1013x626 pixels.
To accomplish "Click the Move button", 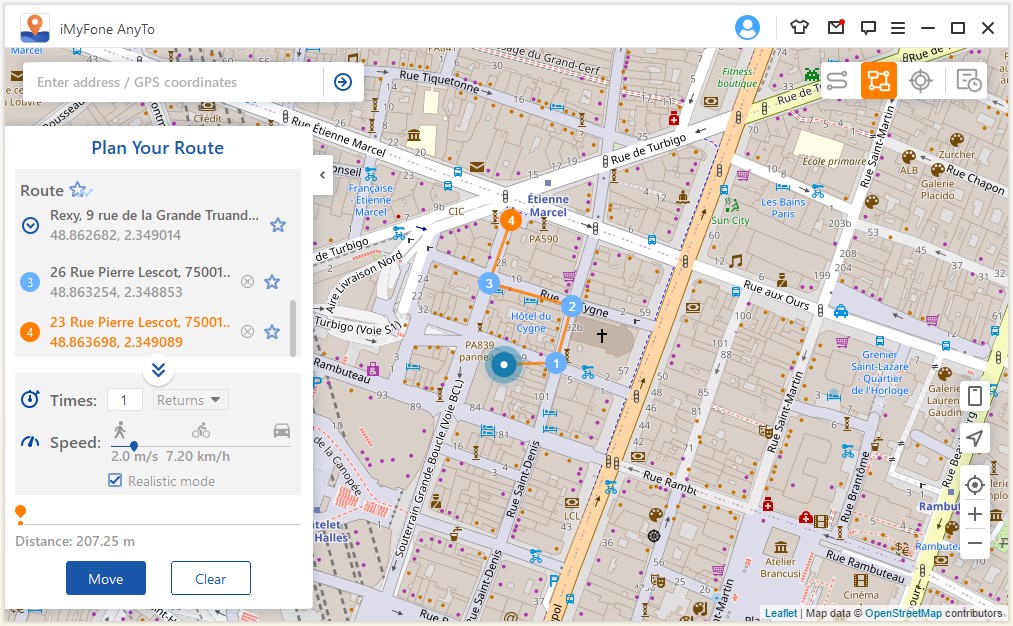I will [106, 578].
